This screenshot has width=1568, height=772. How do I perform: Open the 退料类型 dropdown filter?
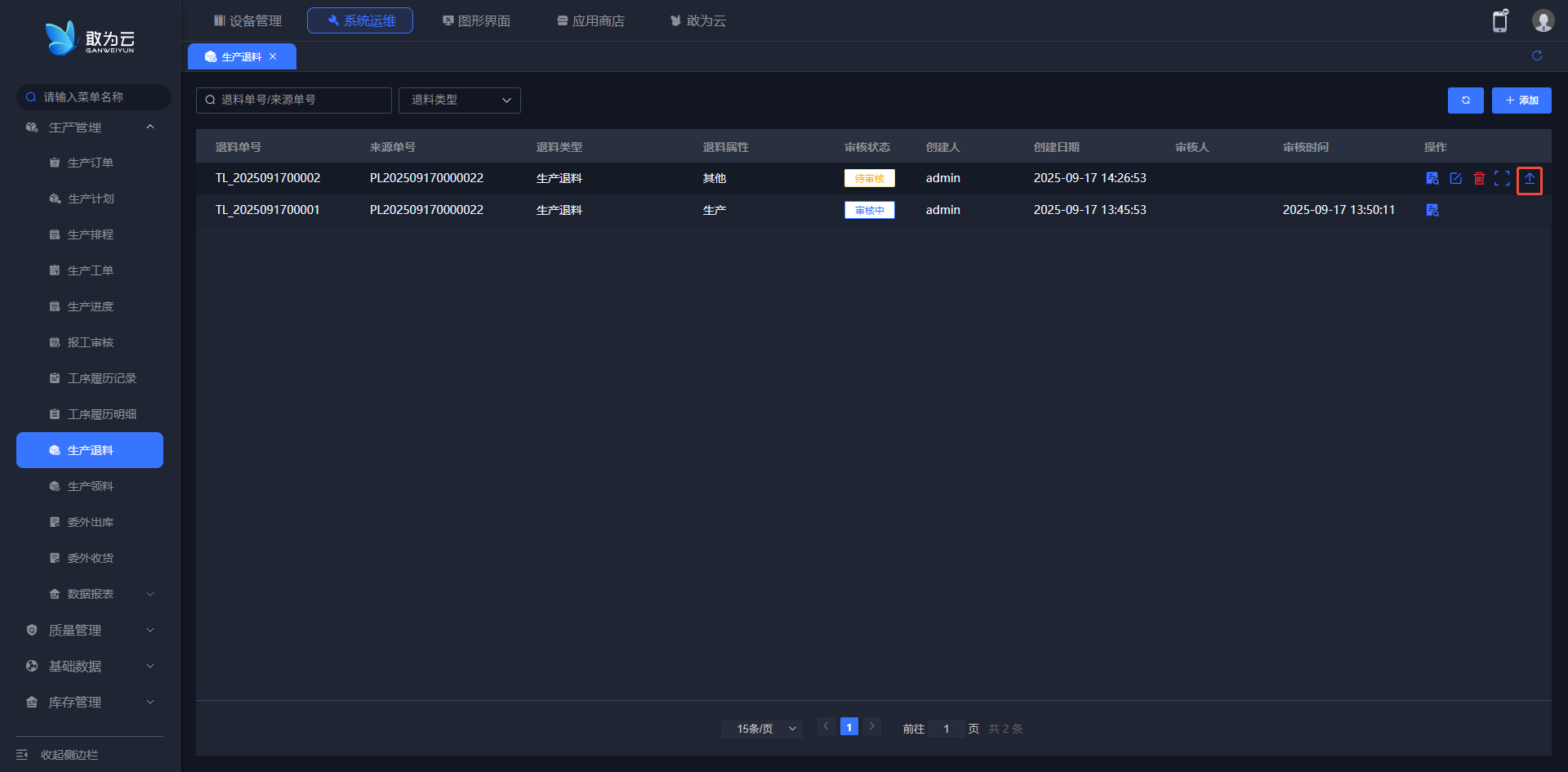click(459, 100)
